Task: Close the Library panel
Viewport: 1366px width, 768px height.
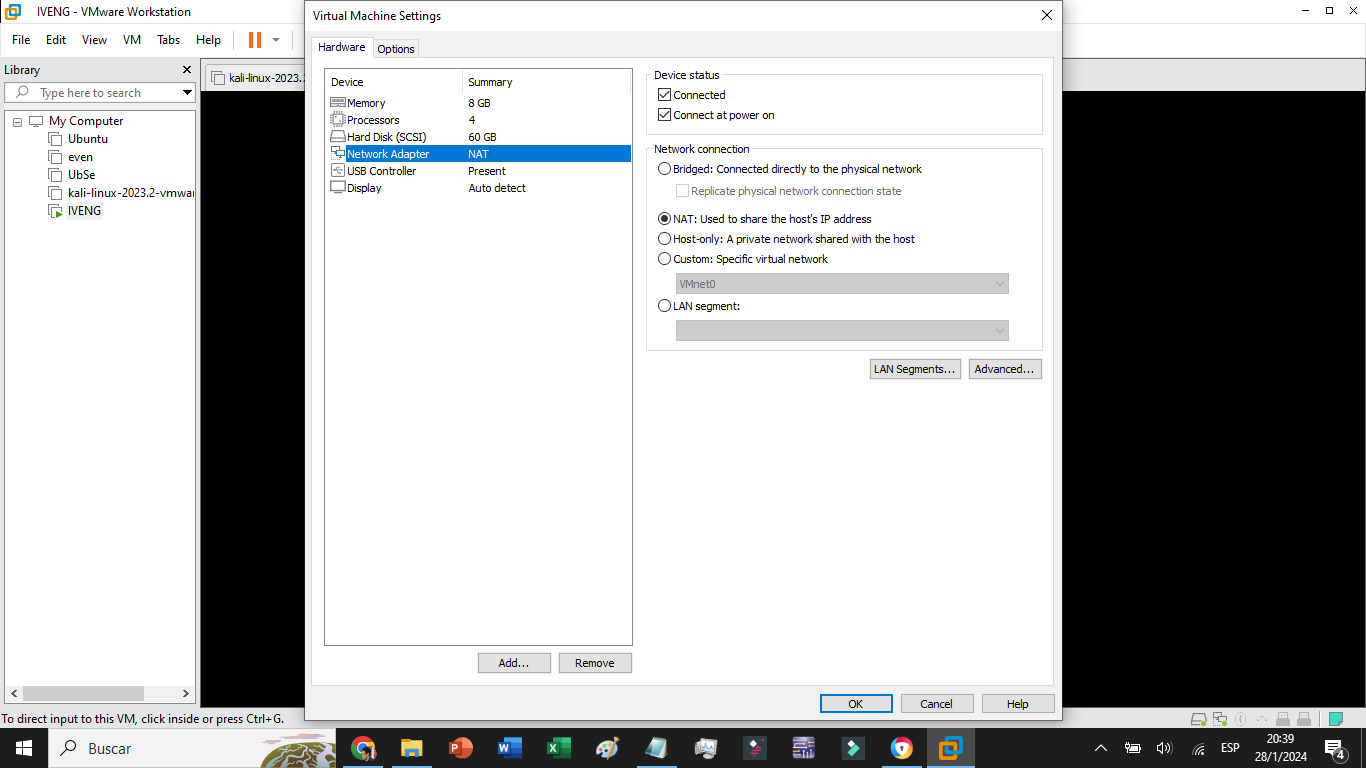Action: tap(186, 70)
